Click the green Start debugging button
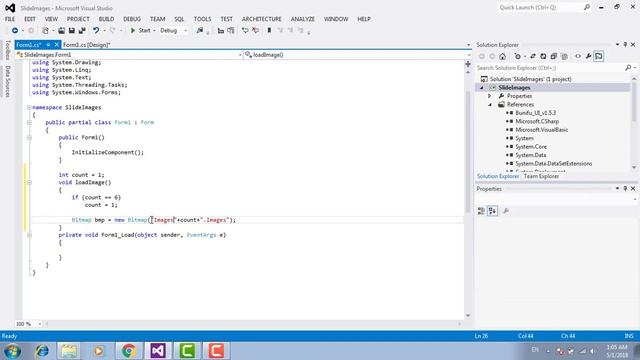 (x=141, y=31)
